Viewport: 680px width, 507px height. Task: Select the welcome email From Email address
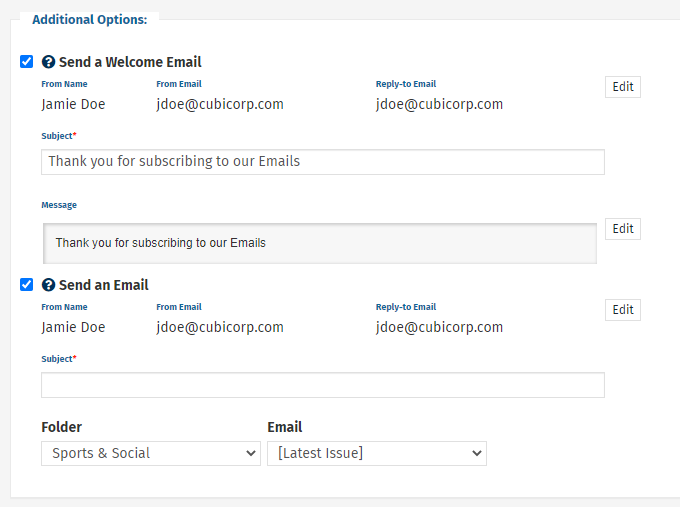click(220, 104)
